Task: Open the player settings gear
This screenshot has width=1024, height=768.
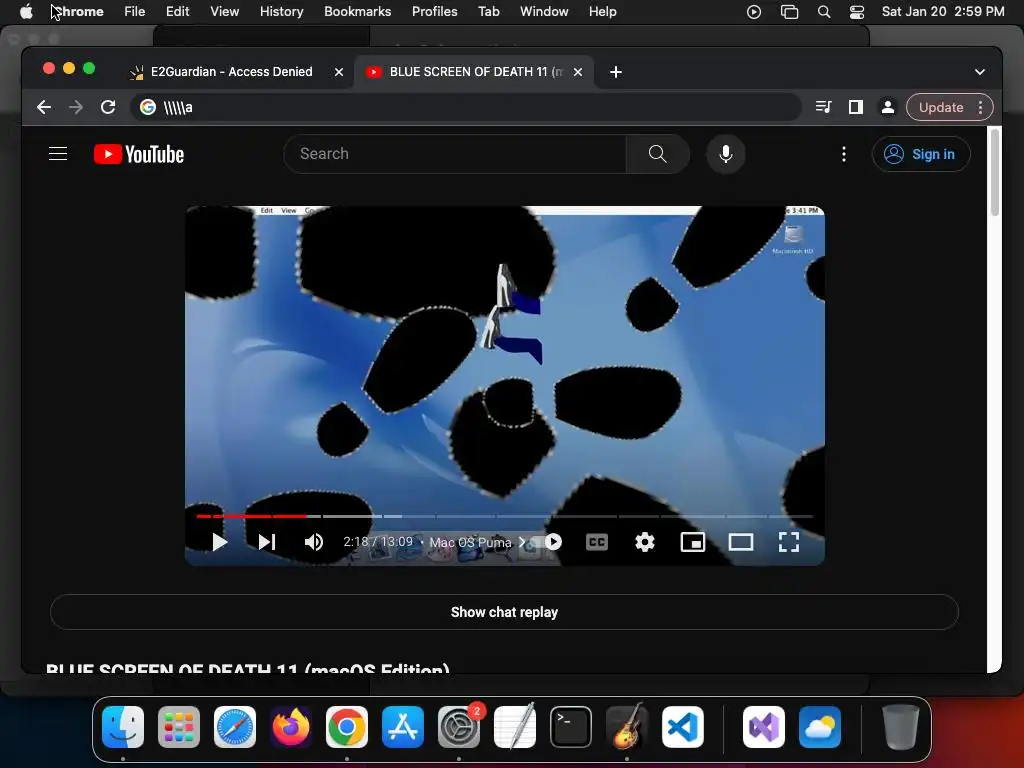Action: coord(645,542)
